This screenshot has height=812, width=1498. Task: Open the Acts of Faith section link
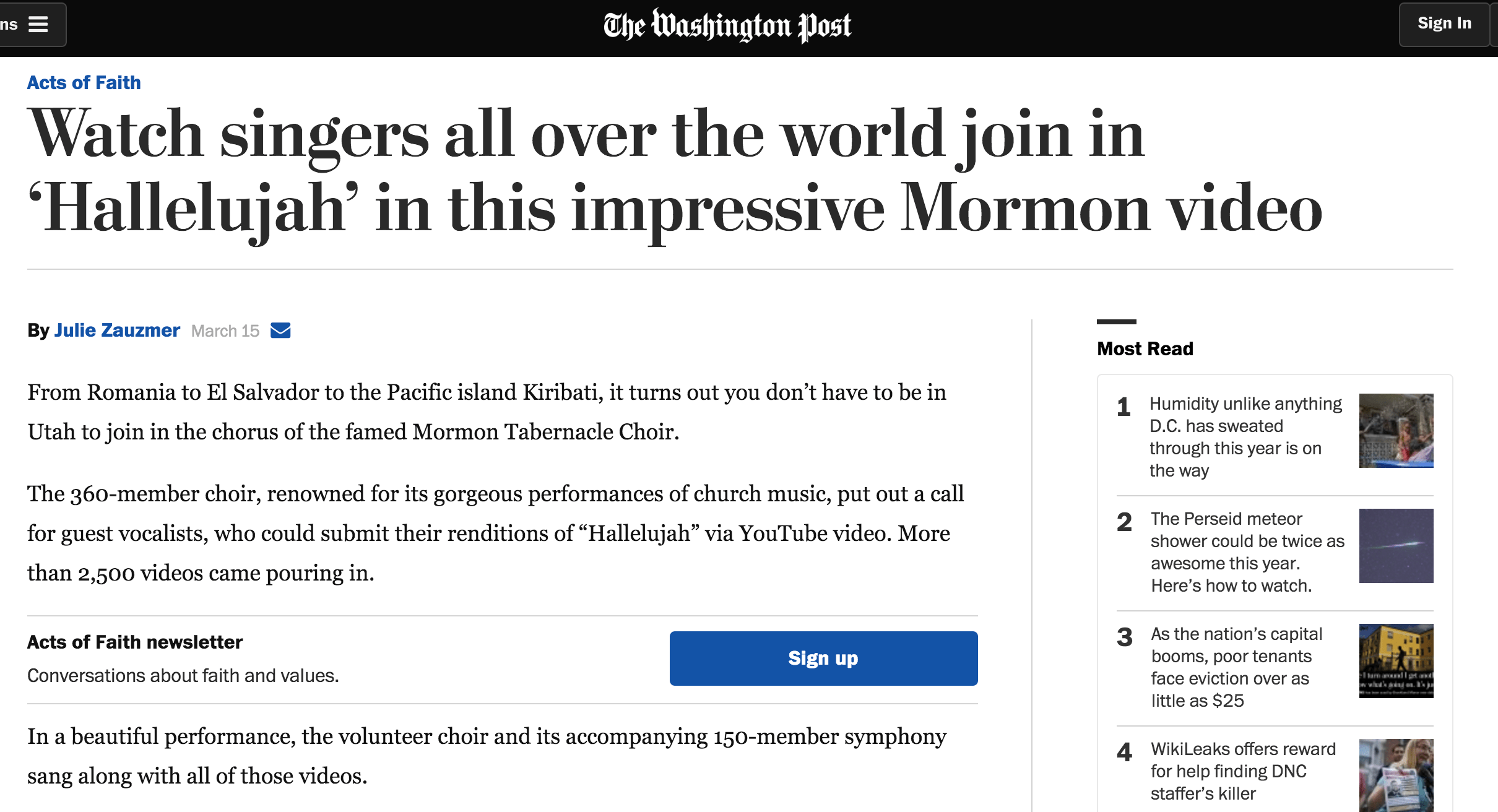[x=84, y=82]
